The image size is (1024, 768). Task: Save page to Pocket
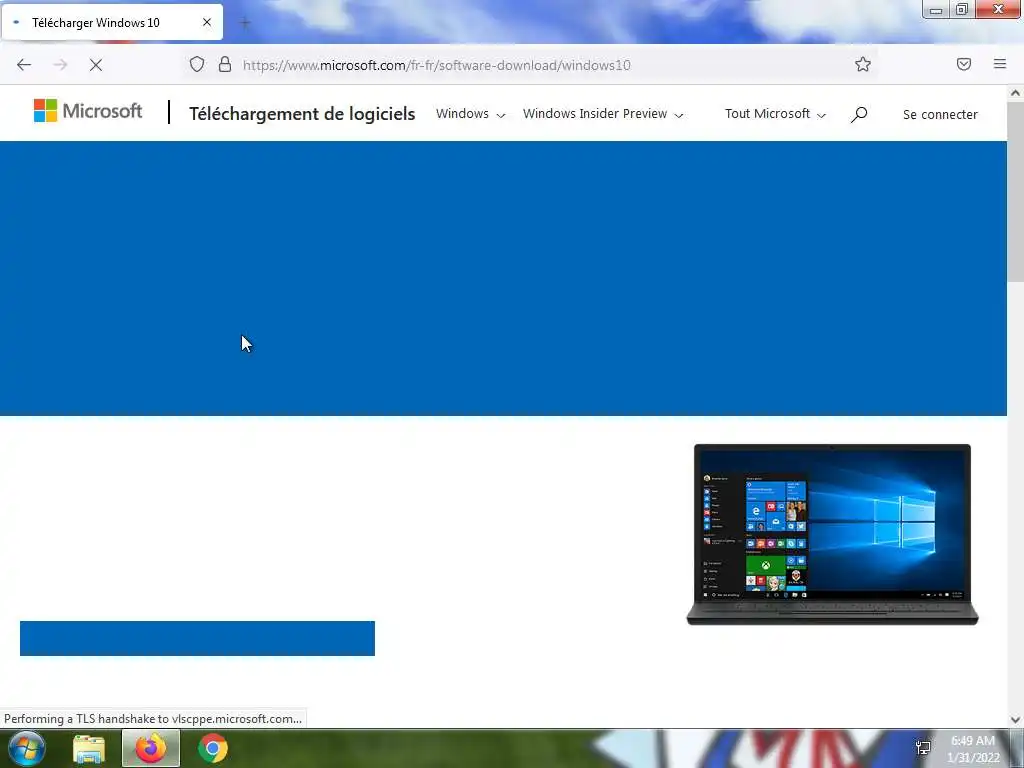click(x=964, y=64)
